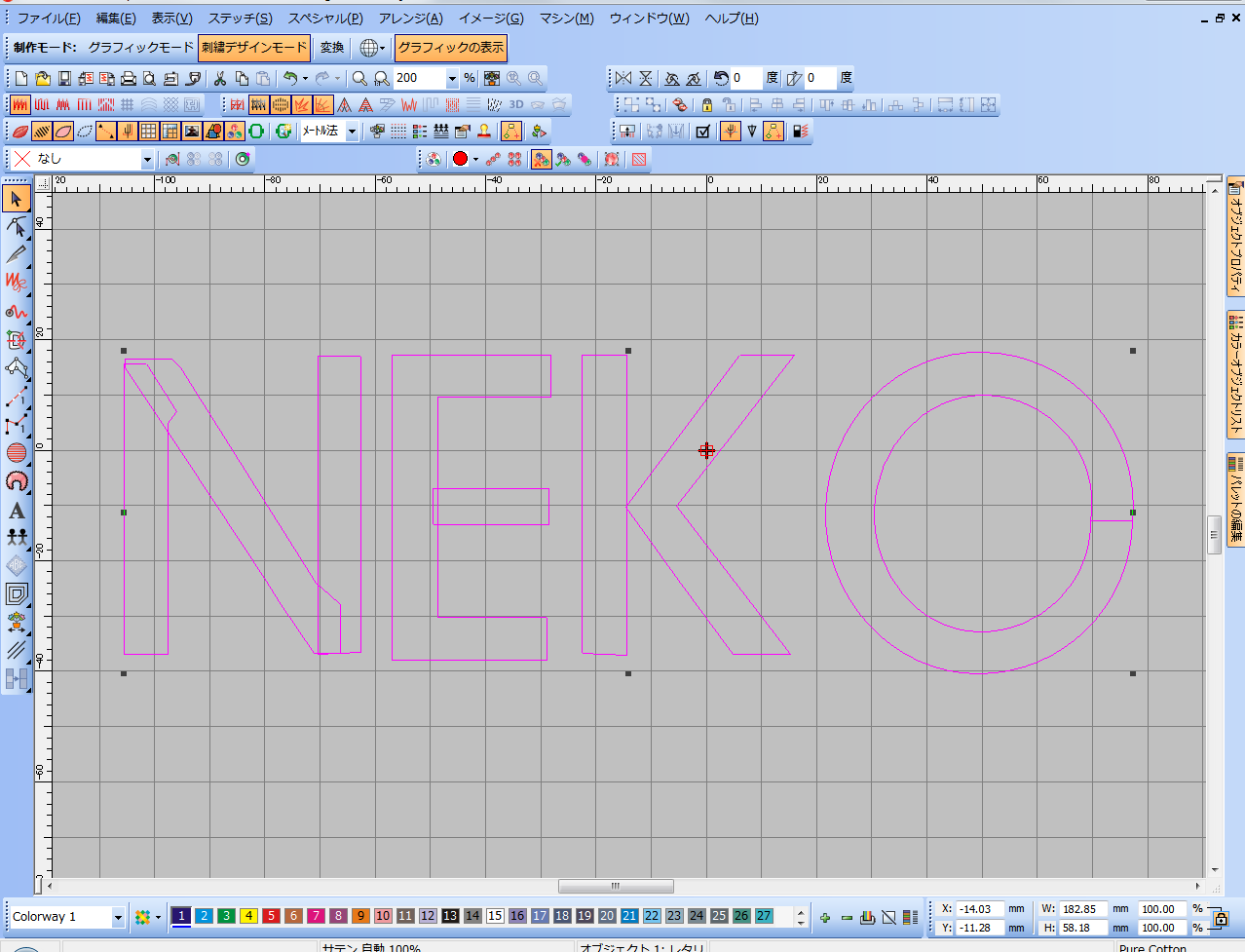This screenshot has width=1245, height=952.
Task: Select thread color swatch 21
Action: (629, 916)
